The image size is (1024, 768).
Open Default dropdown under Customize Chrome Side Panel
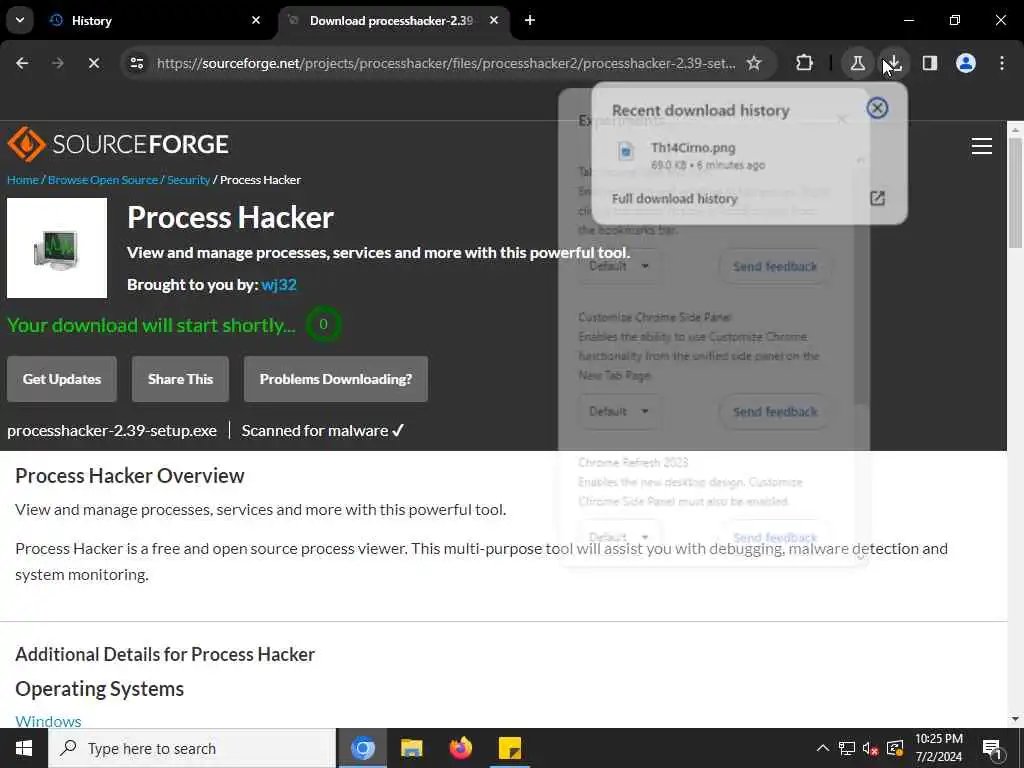(x=618, y=411)
